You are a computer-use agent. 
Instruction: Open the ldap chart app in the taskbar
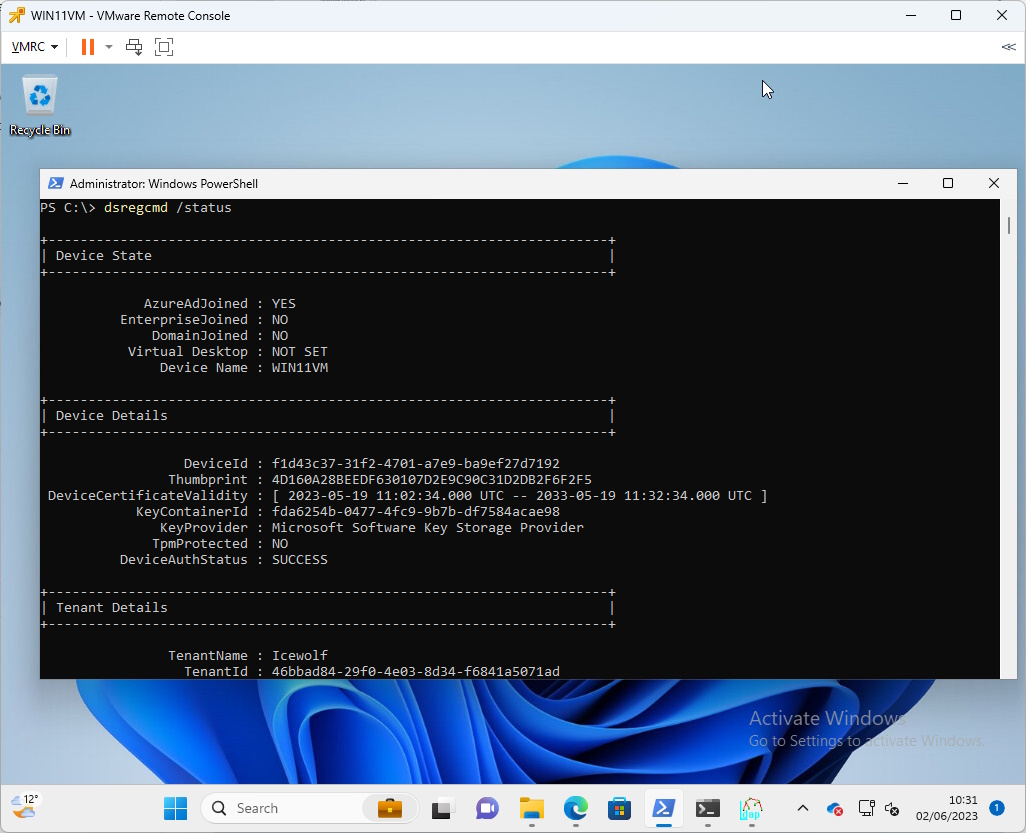pyautogui.click(x=751, y=809)
